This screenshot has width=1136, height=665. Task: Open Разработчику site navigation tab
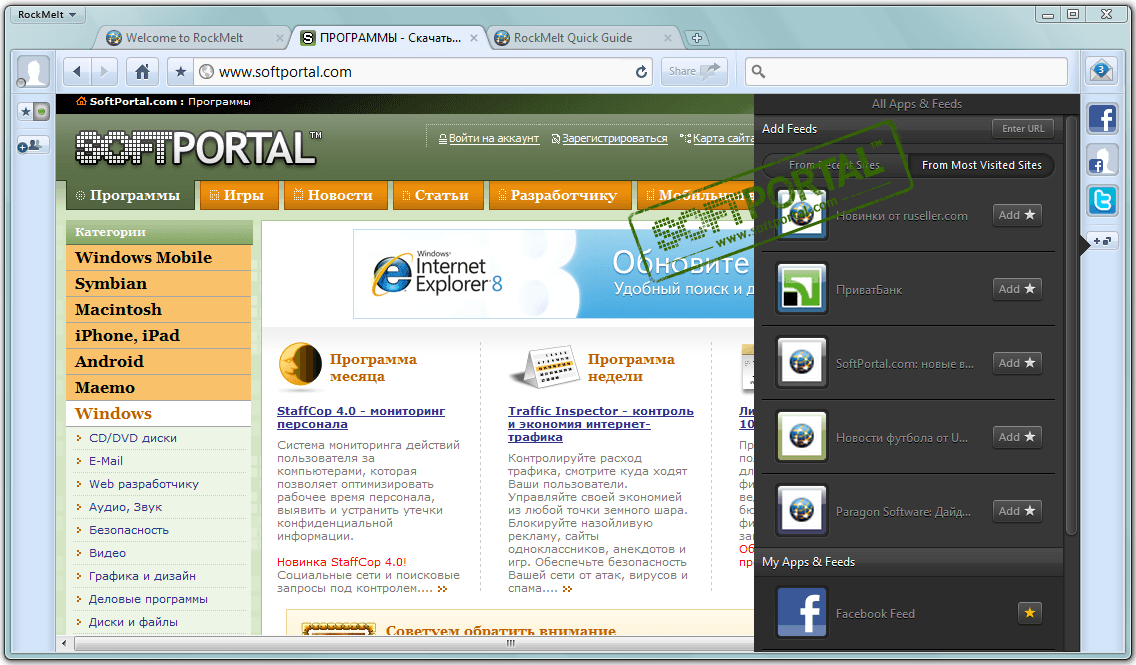pyautogui.click(x=559, y=195)
